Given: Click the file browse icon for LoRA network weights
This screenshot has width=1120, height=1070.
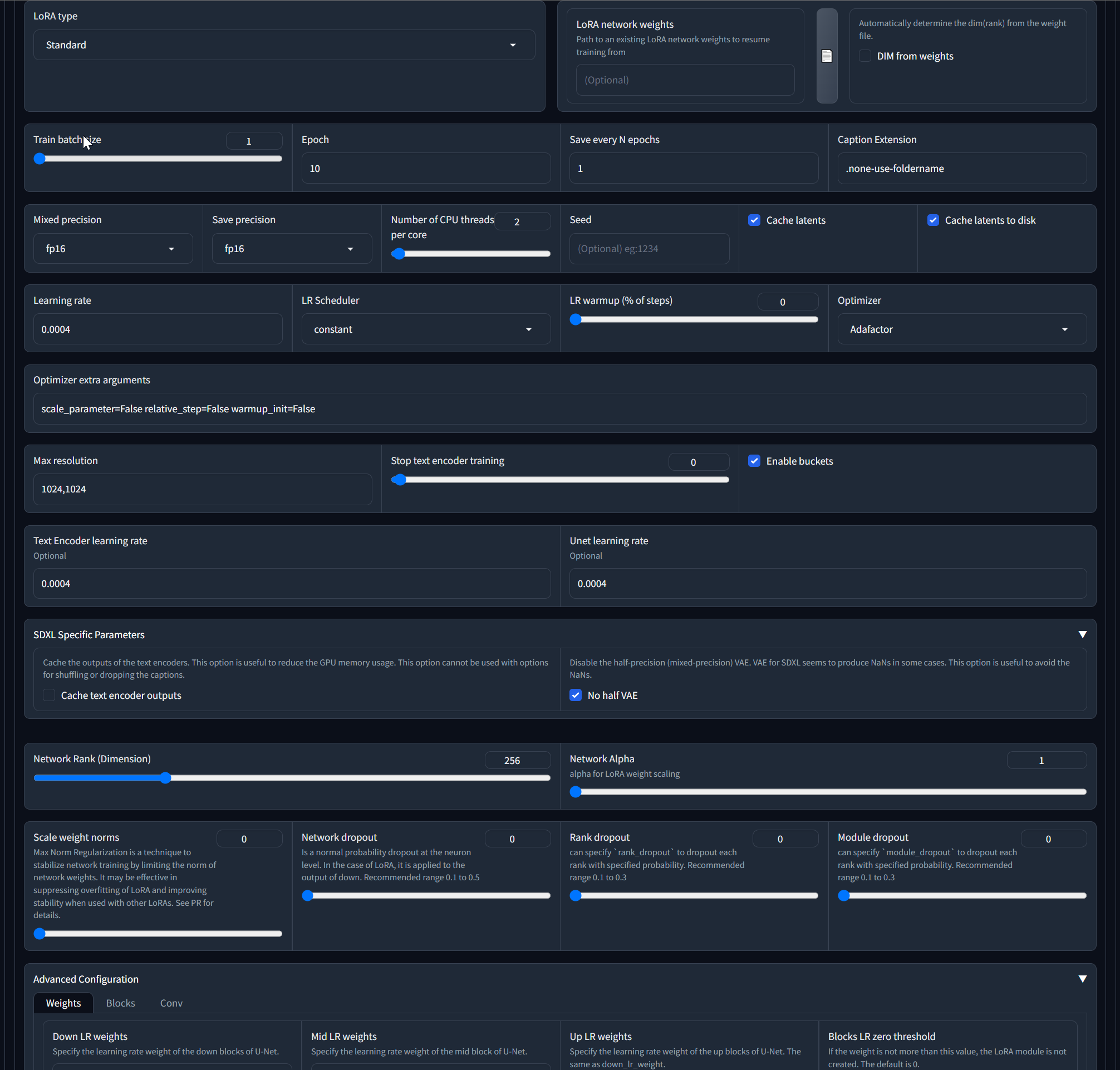Looking at the screenshot, I should [826, 56].
